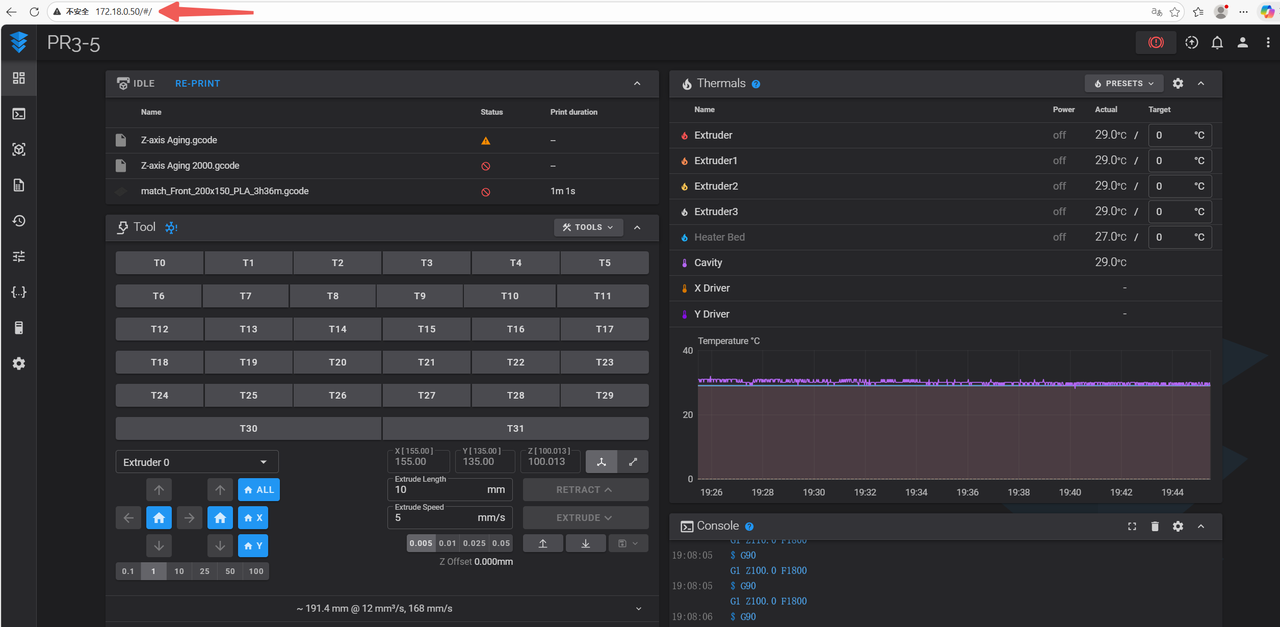This screenshot has height=627, width=1280.
Task: Open the Tools menu dropdown
Action: pyautogui.click(x=588, y=227)
